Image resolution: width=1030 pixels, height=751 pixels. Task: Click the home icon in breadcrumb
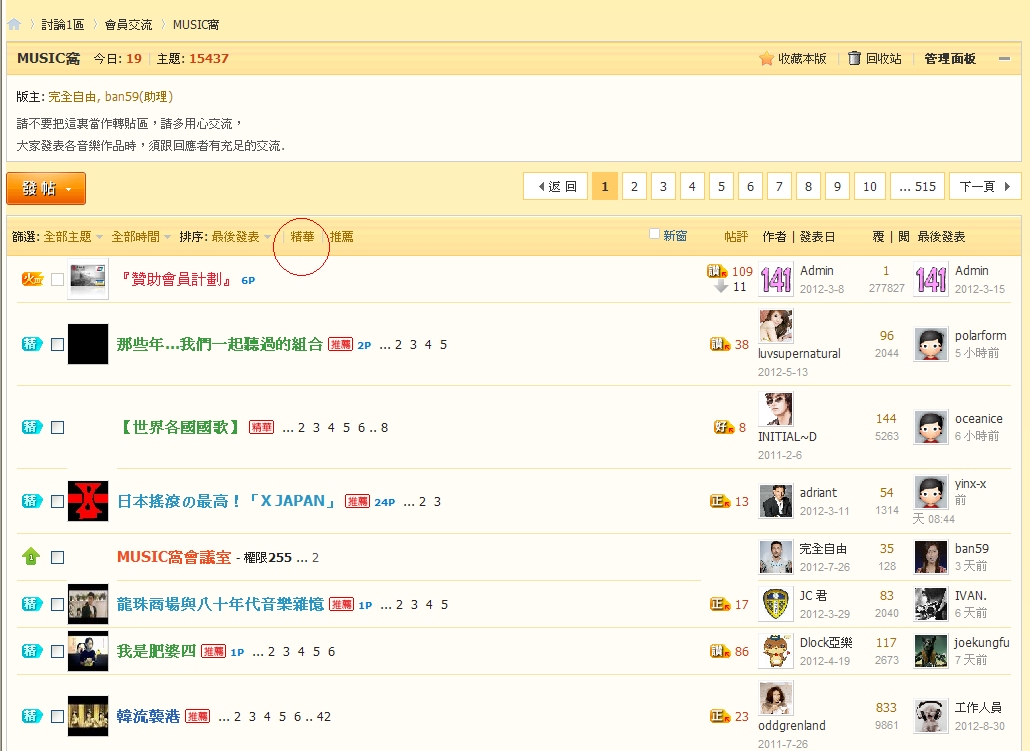14,24
